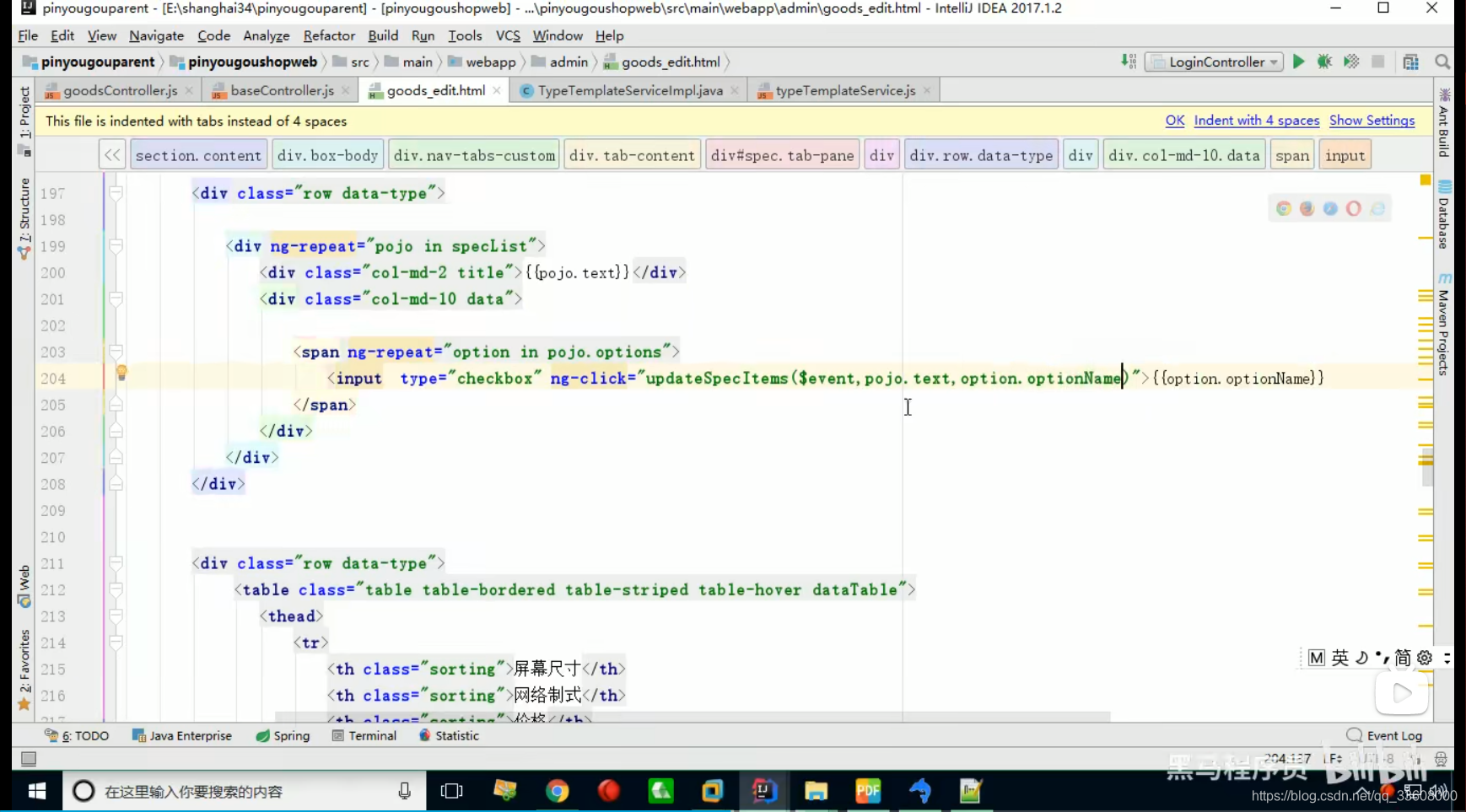Open Task View on taskbar
Screen dimensions: 1466x812
pos(452,791)
